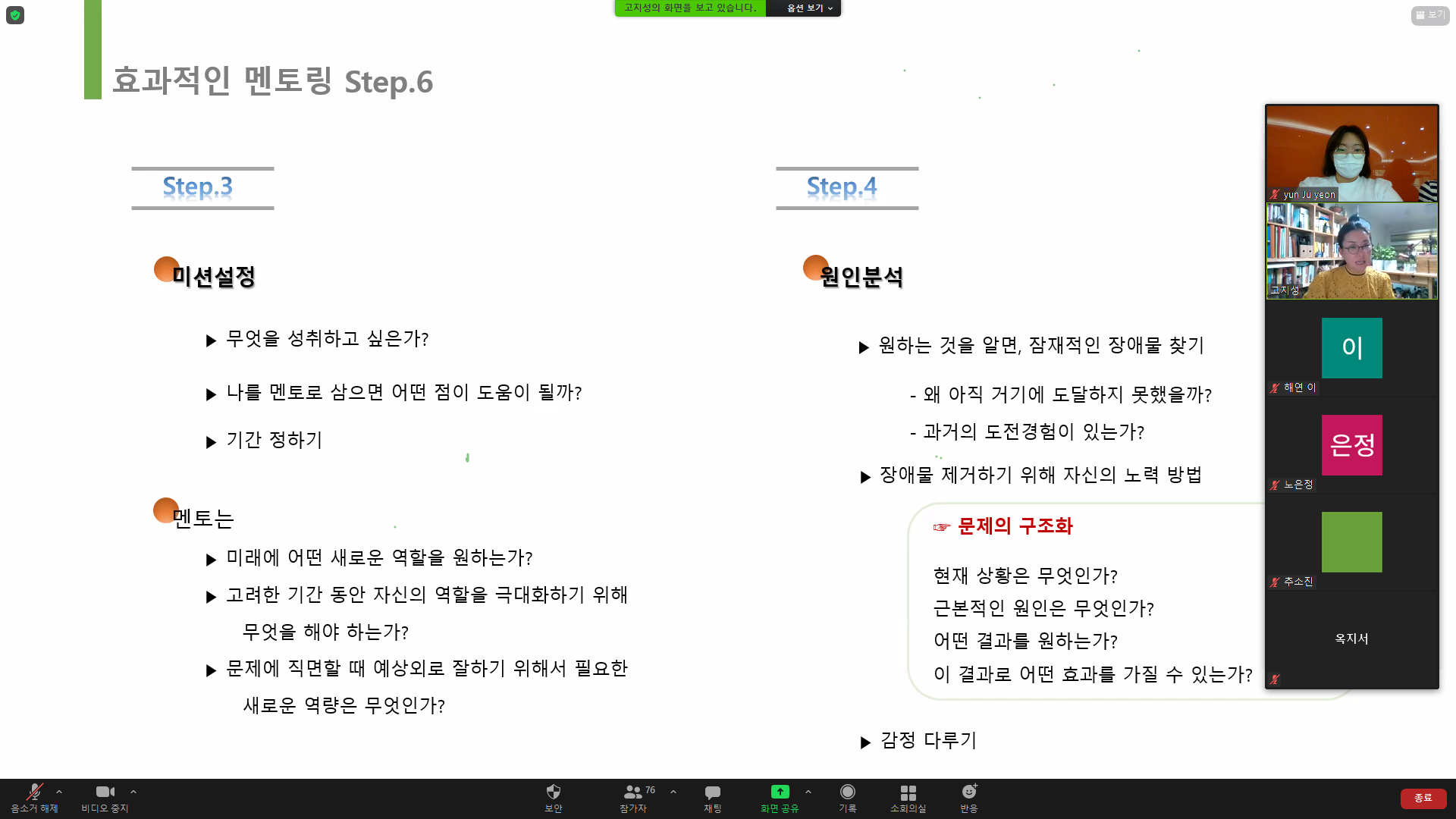Image resolution: width=1456 pixels, height=819 pixels.
Task: Select yun Ju yeon video thumbnail
Action: pos(1351,153)
